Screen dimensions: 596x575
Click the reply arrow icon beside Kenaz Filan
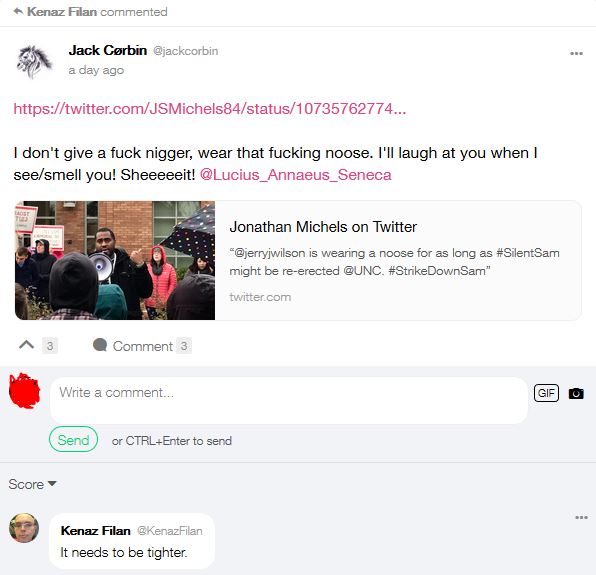point(18,12)
